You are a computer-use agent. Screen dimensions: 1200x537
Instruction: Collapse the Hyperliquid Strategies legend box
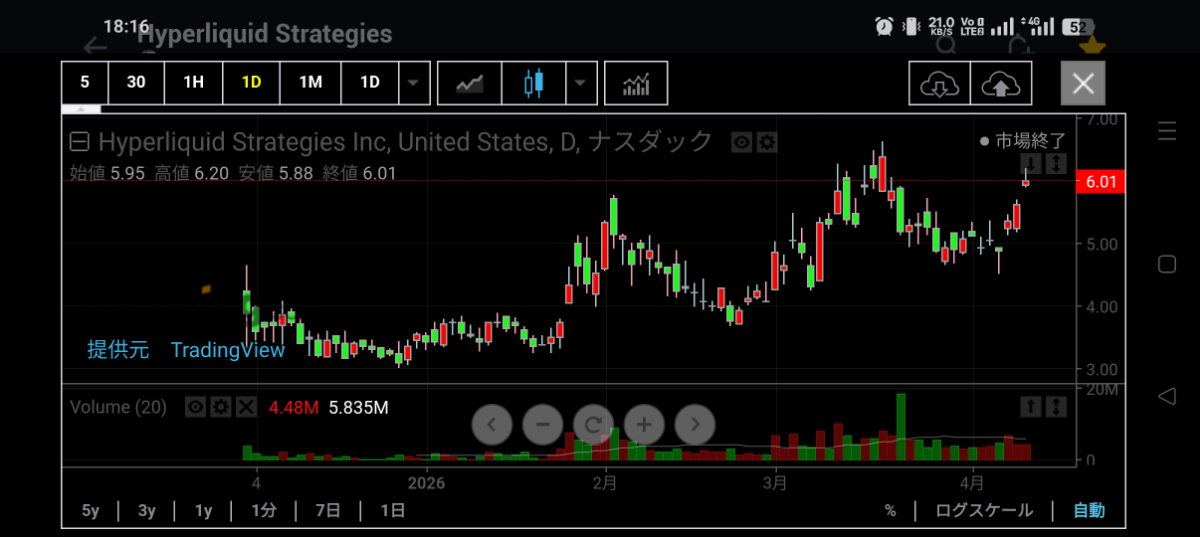[x=79, y=142]
